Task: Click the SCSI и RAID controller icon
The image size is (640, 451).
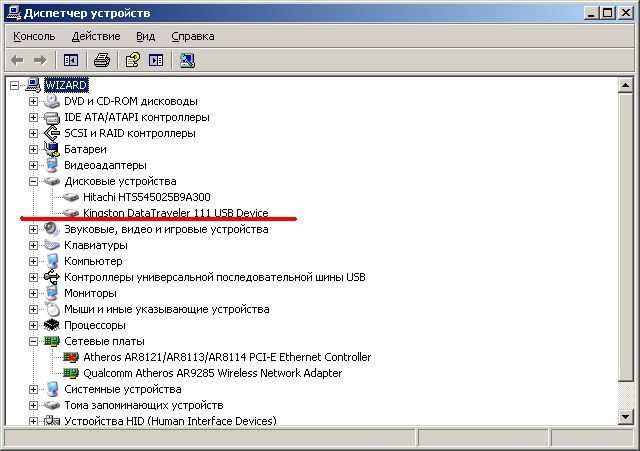Action: coord(52,133)
